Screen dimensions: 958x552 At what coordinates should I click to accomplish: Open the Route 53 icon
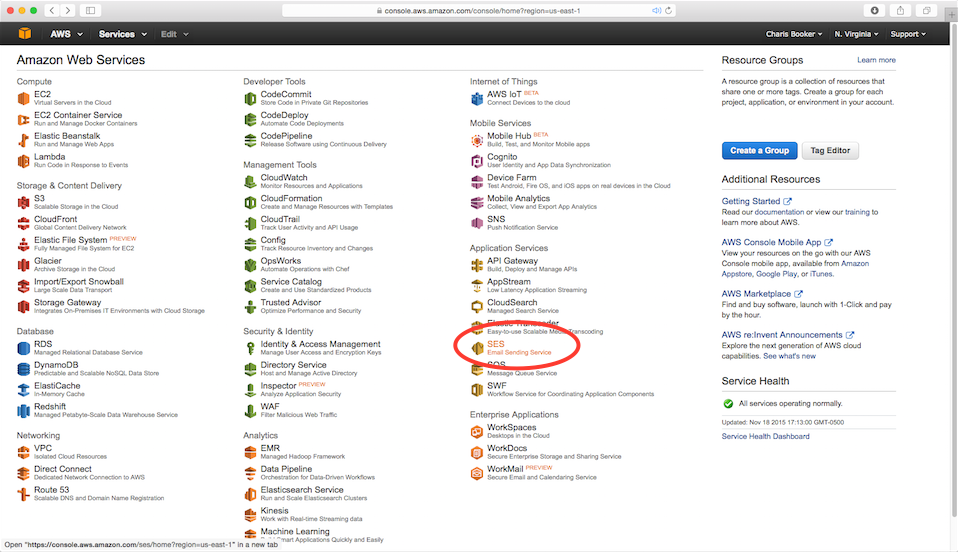(x=23, y=494)
